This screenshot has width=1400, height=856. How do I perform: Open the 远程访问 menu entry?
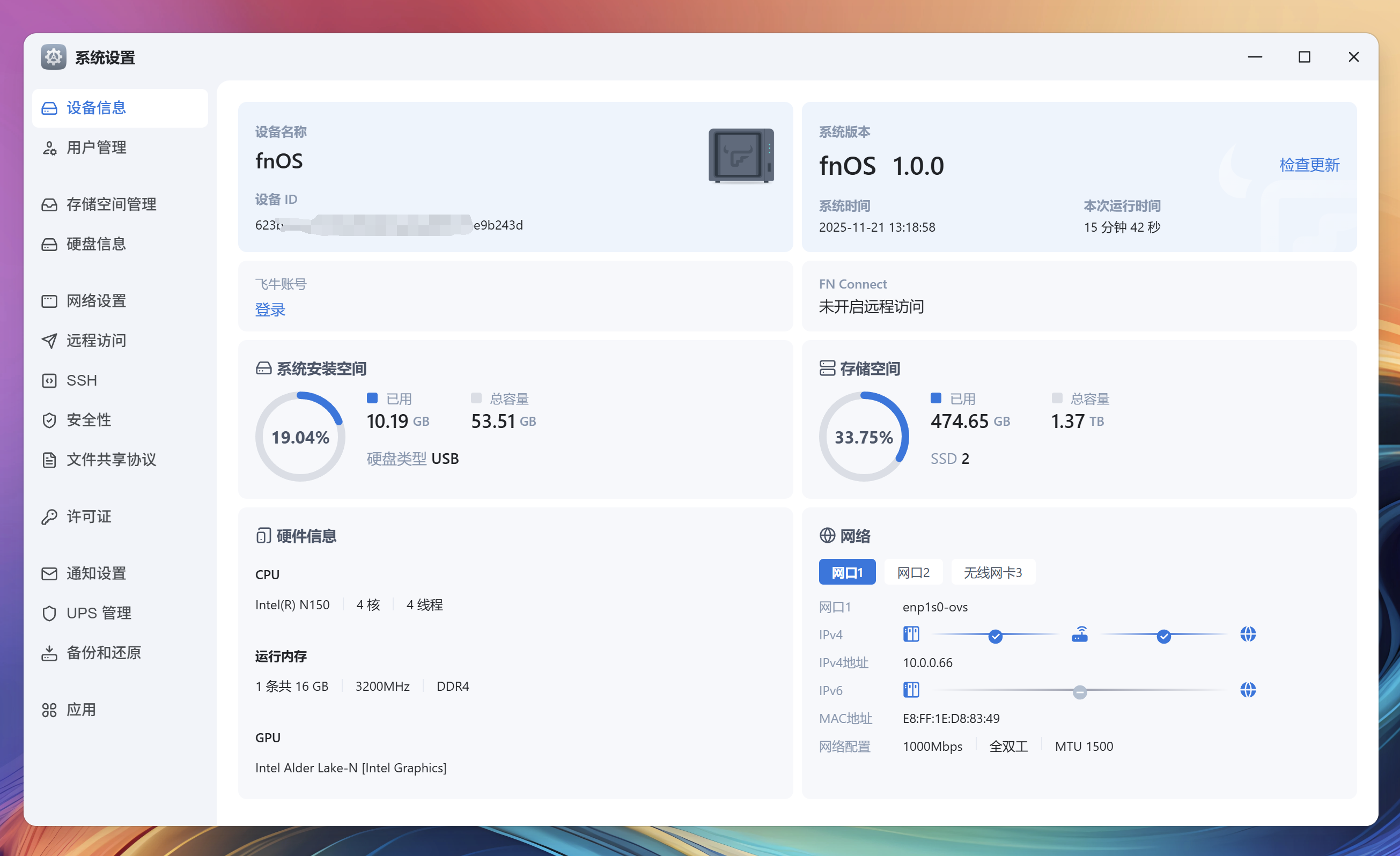(x=96, y=340)
